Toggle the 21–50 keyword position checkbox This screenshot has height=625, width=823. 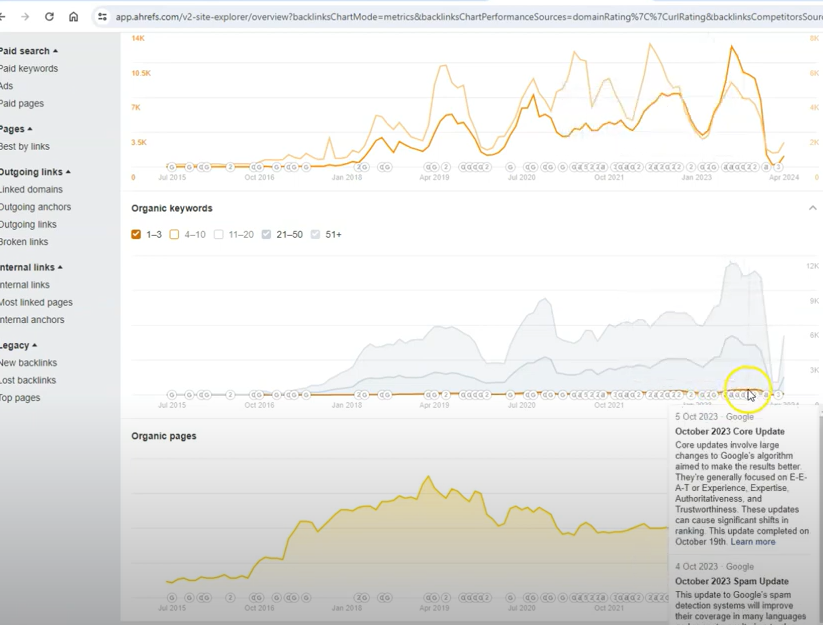pyautogui.click(x=266, y=235)
